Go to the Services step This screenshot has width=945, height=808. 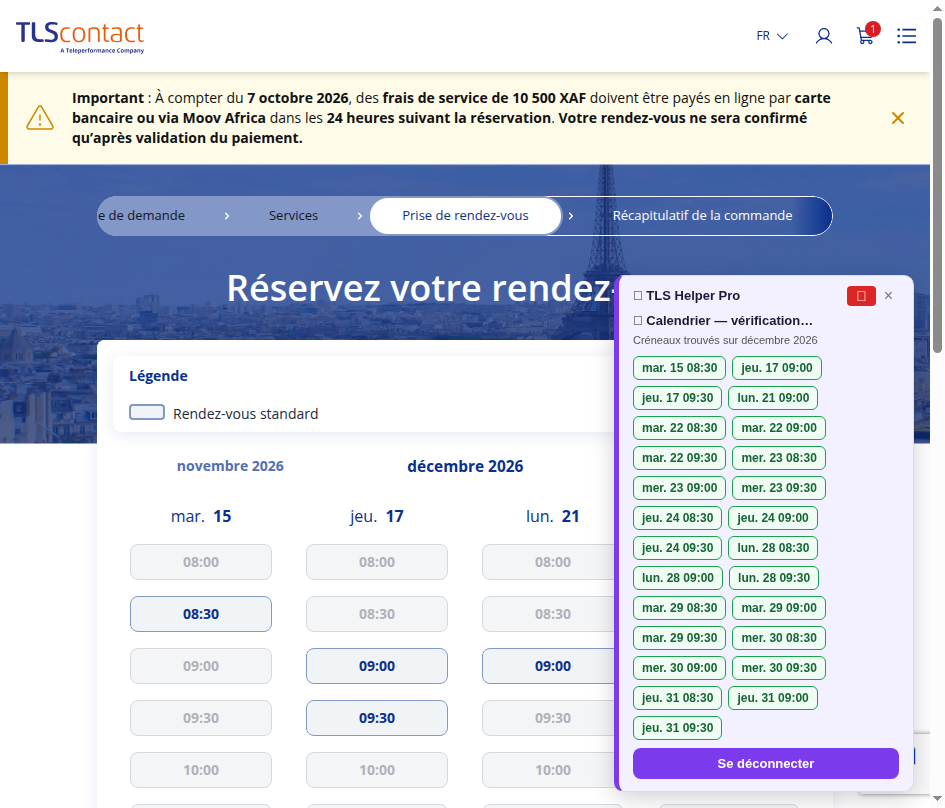294,216
